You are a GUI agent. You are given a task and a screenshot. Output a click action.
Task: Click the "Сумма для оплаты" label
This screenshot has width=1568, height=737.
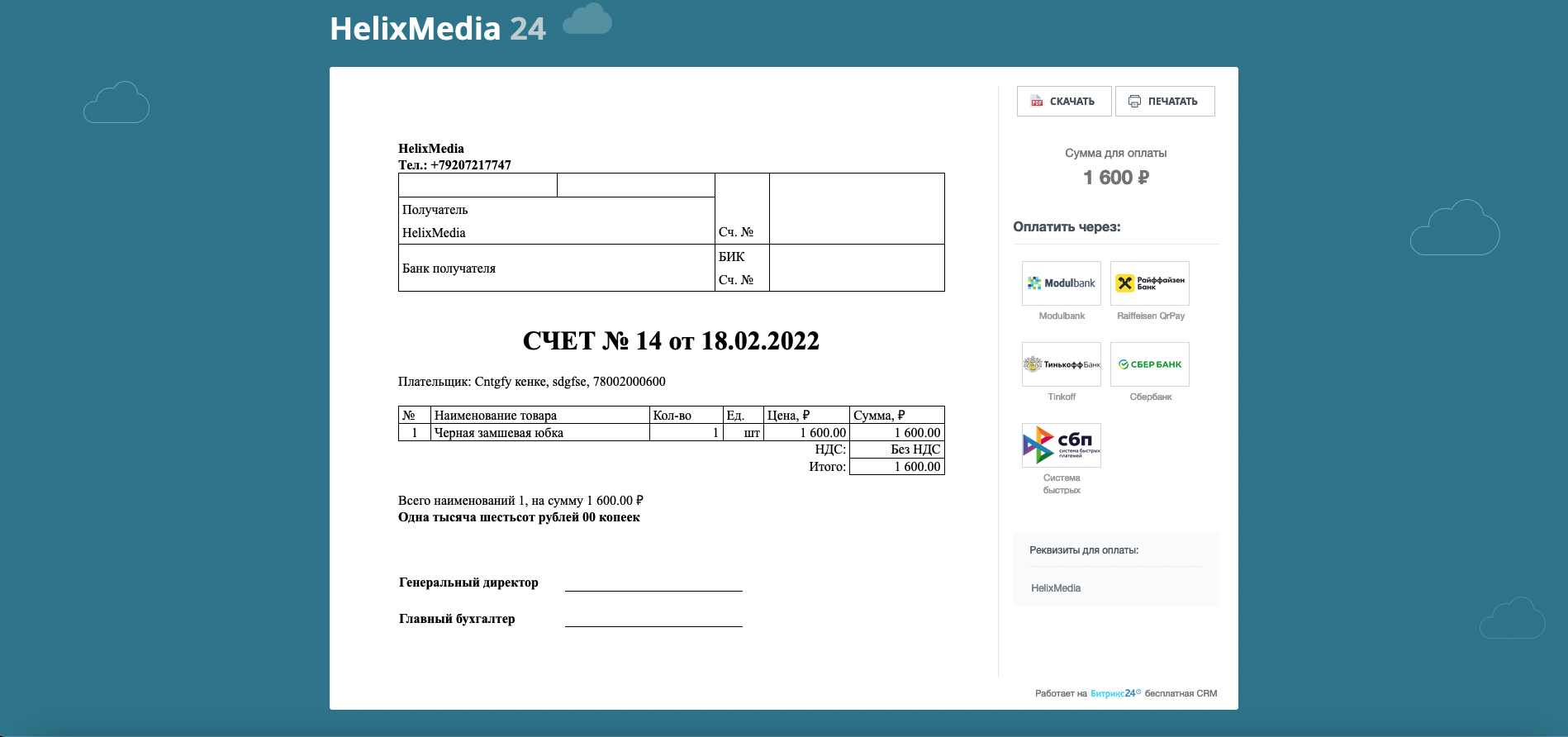[x=1116, y=153]
